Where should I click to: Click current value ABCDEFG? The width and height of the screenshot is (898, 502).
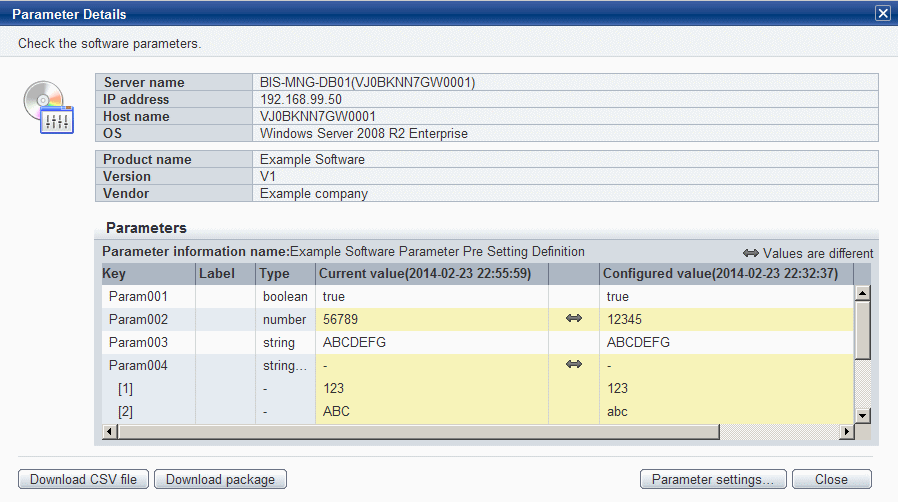pos(355,342)
